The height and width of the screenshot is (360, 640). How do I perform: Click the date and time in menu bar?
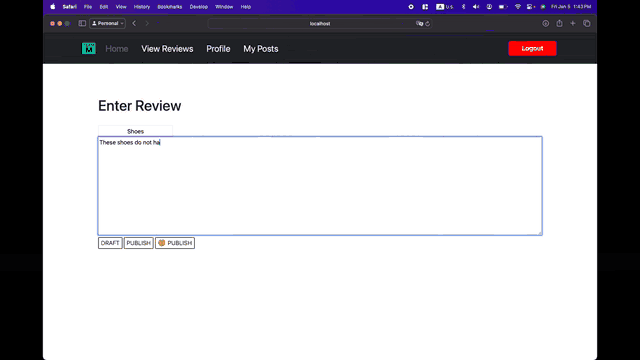[571, 7]
